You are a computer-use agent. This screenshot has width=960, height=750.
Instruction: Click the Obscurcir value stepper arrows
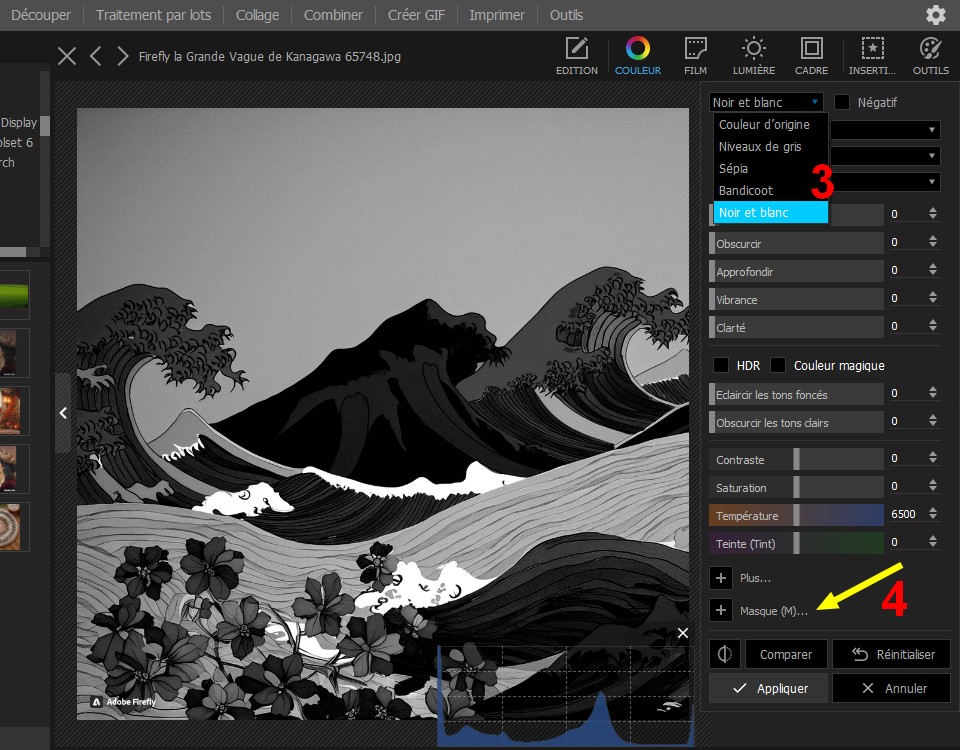pos(932,242)
